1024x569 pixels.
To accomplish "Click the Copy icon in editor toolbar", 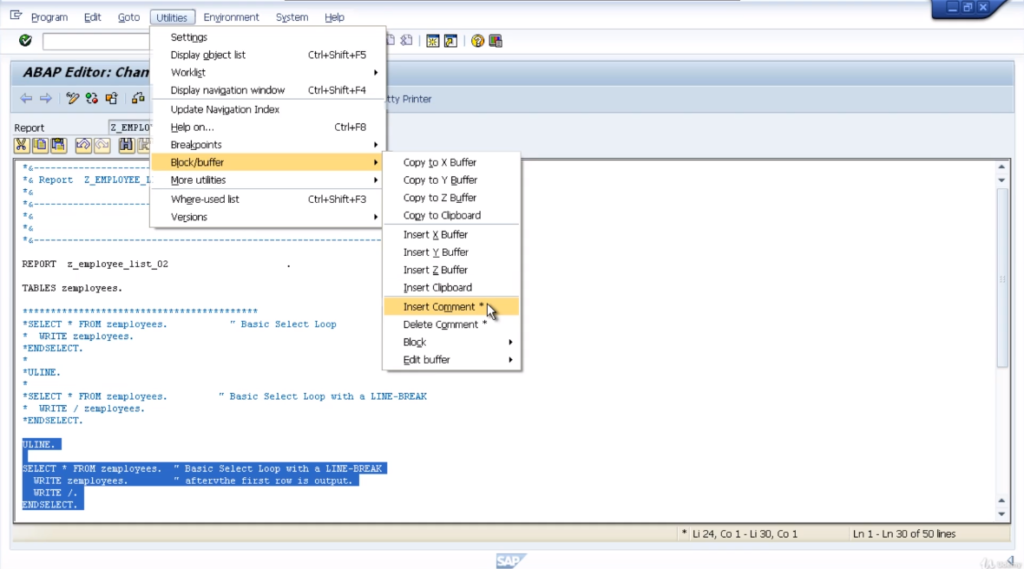I will tap(40, 145).
